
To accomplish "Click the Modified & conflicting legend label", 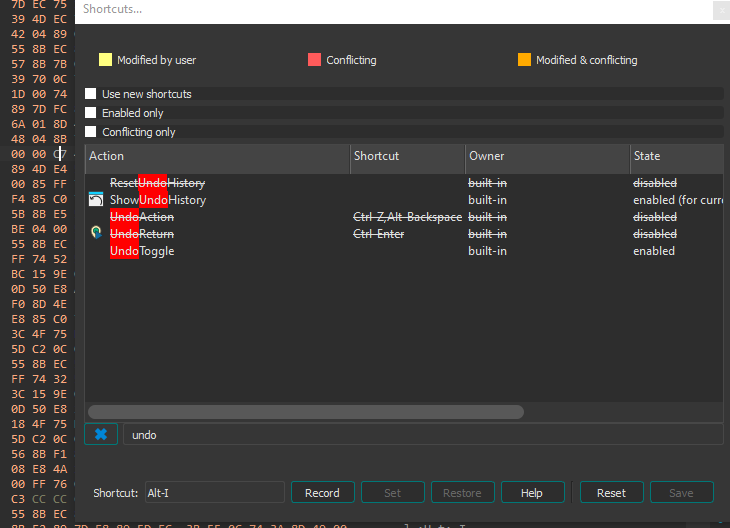I will click(x=587, y=60).
